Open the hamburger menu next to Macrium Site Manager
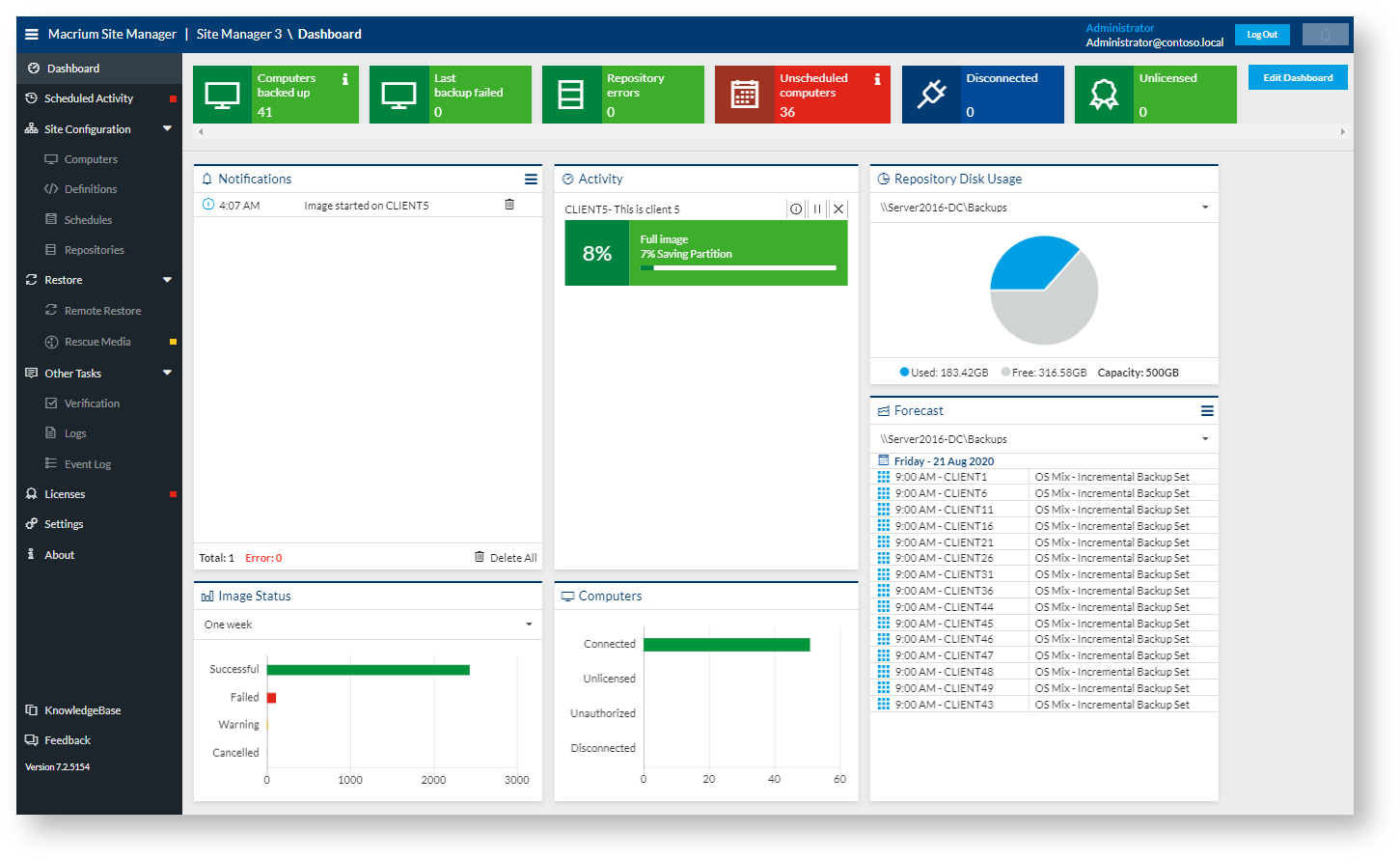The height and width of the screenshot is (861, 1400). (x=31, y=34)
